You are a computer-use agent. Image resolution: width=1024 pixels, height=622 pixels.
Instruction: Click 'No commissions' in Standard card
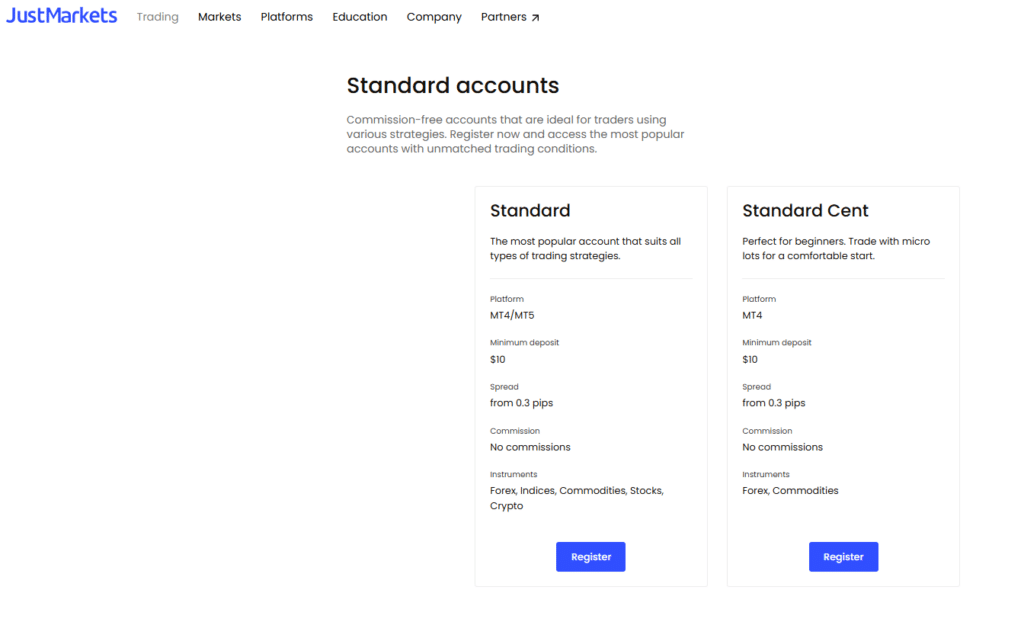click(x=530, y=447)
